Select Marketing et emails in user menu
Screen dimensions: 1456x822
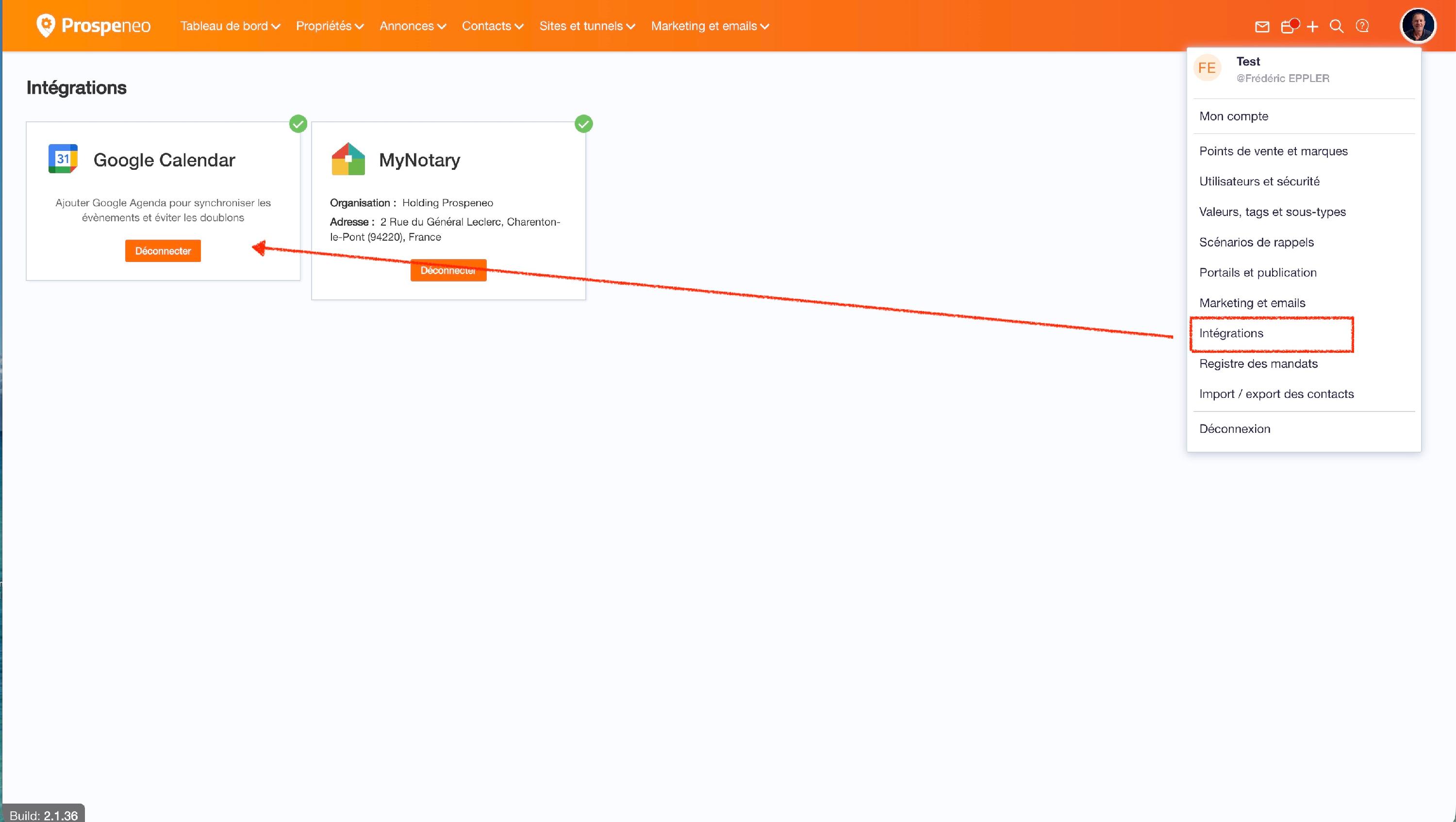tap(1253, 303)
